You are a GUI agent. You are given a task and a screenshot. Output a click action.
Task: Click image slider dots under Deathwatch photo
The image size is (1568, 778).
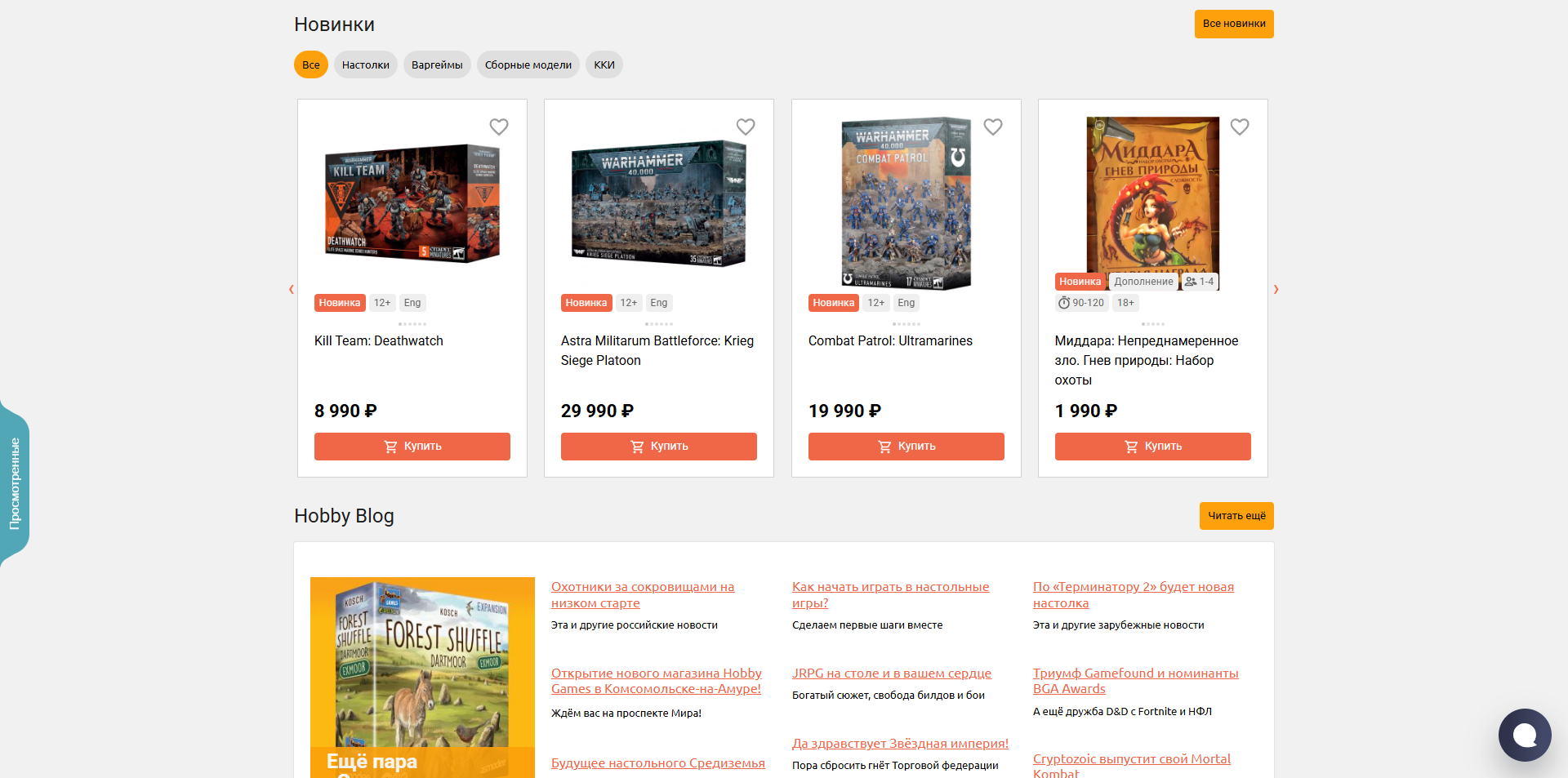pyautogui.click(x=412, y=324)
